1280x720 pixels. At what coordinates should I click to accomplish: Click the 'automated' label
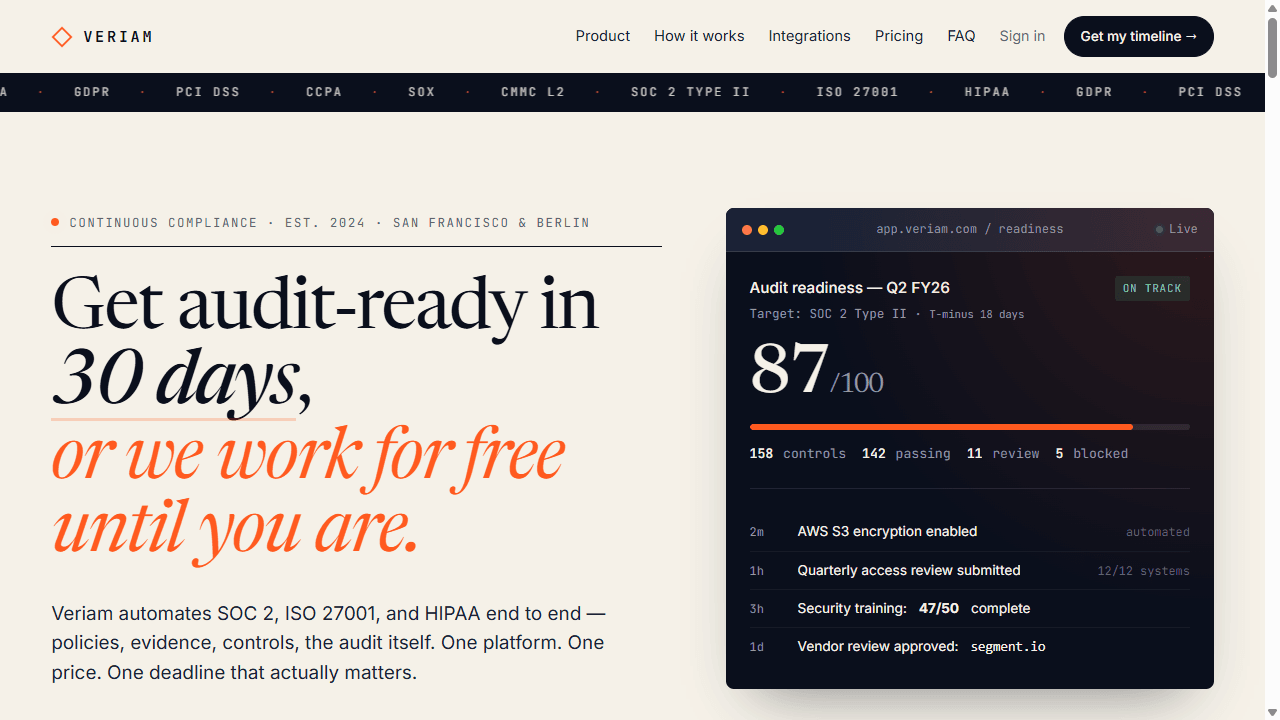coord(1158,532)
